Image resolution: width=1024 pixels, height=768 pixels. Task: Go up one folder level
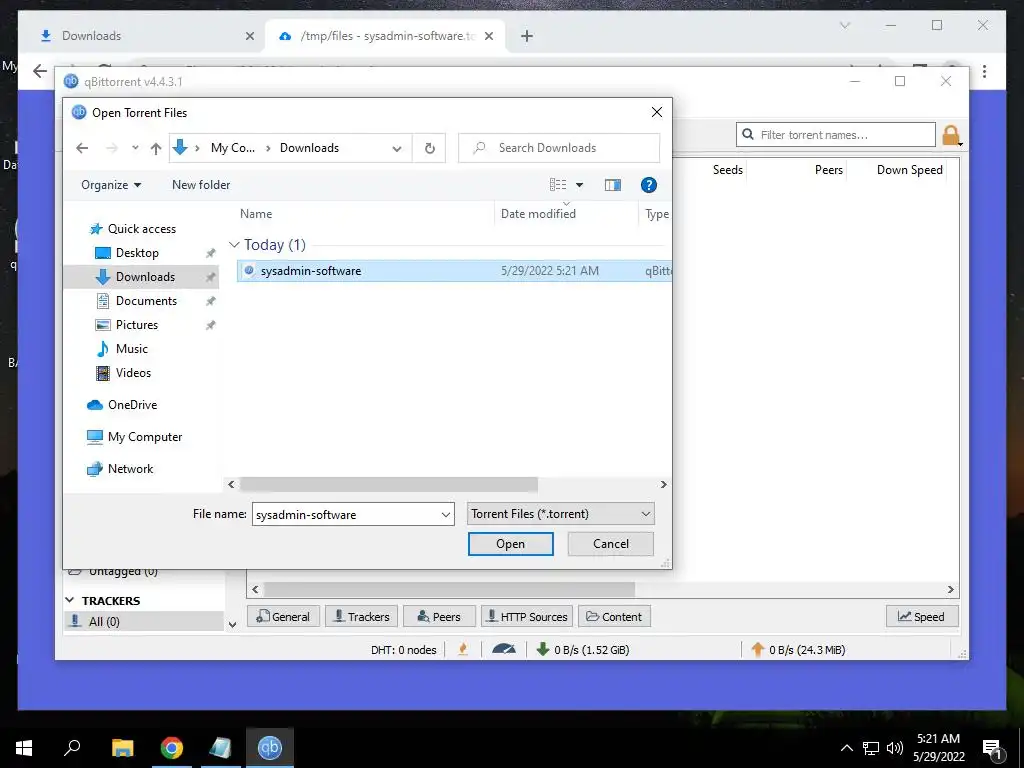tap(155, 148)
